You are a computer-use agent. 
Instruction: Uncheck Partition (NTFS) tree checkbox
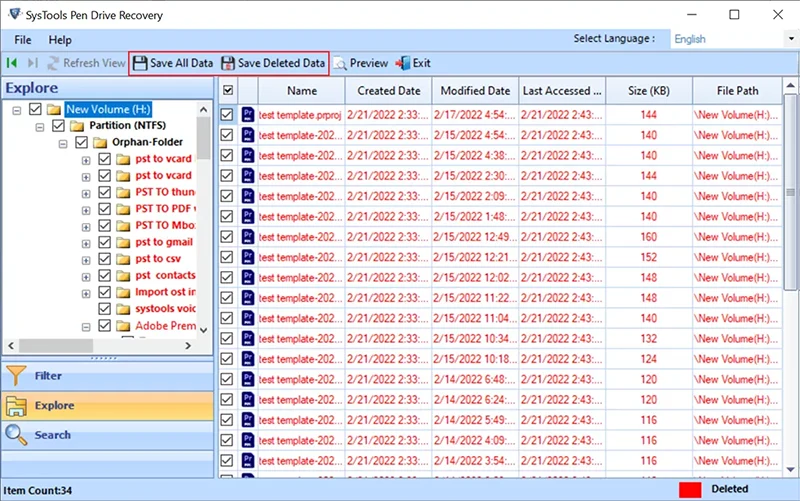59,125
